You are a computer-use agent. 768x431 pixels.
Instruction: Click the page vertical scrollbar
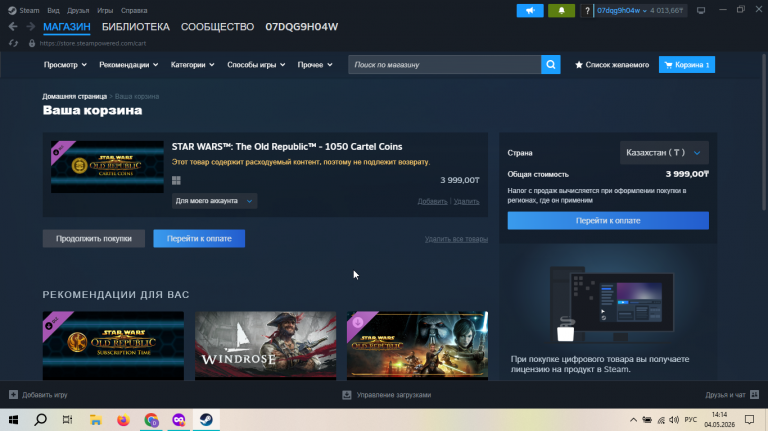pos(764,132)
